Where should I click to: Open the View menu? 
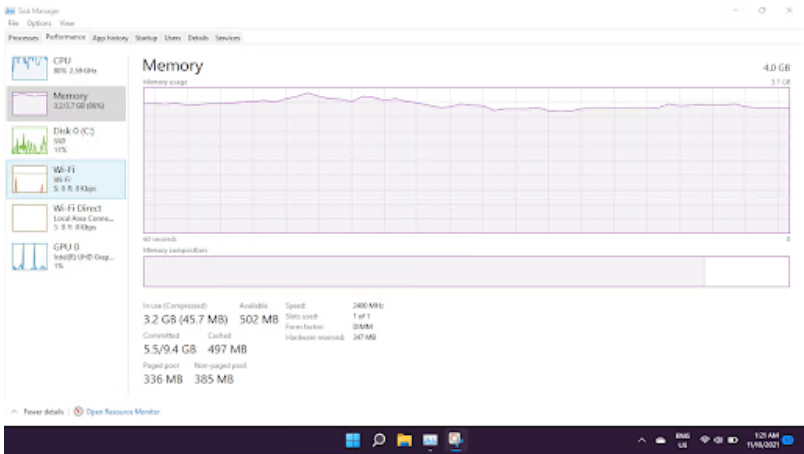67,22
